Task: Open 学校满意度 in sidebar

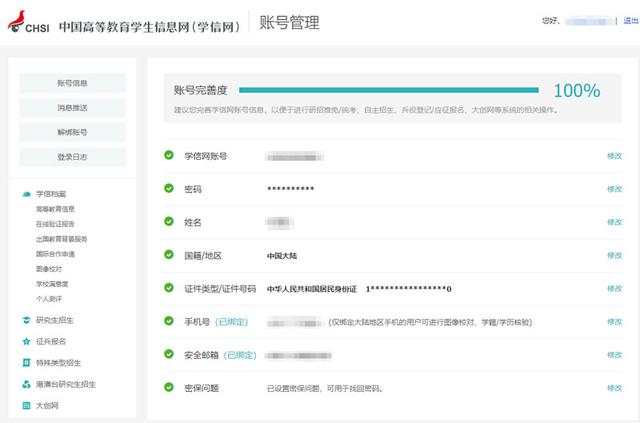Action: [52, 284]
